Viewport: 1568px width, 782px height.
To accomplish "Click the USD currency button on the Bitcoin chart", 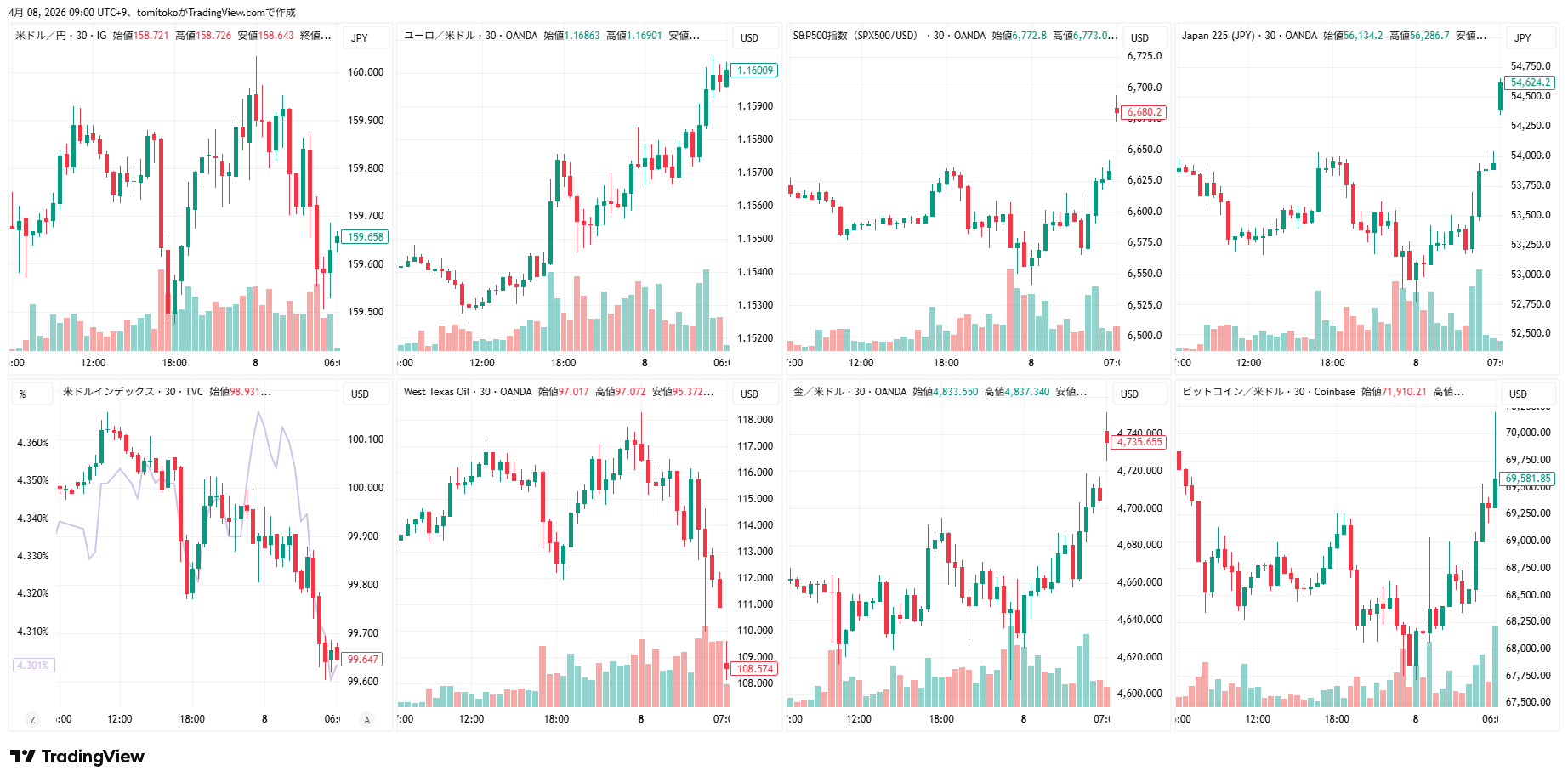I will tap(1518, 394).
